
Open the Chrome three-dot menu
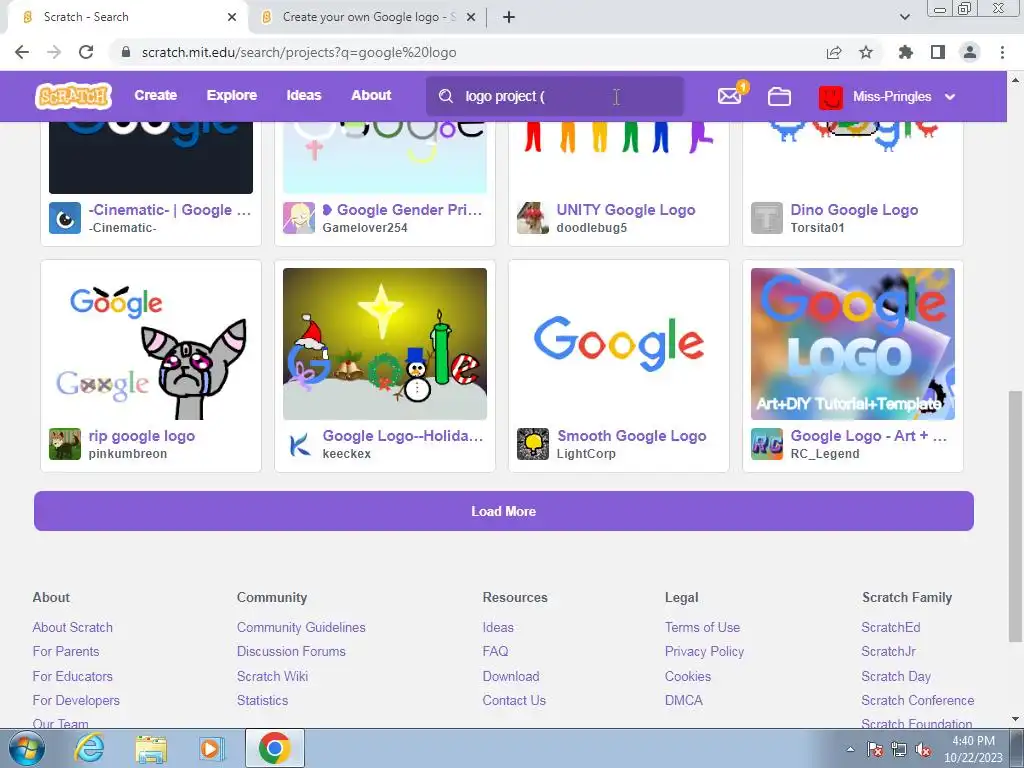click(x=1002, y=52)
